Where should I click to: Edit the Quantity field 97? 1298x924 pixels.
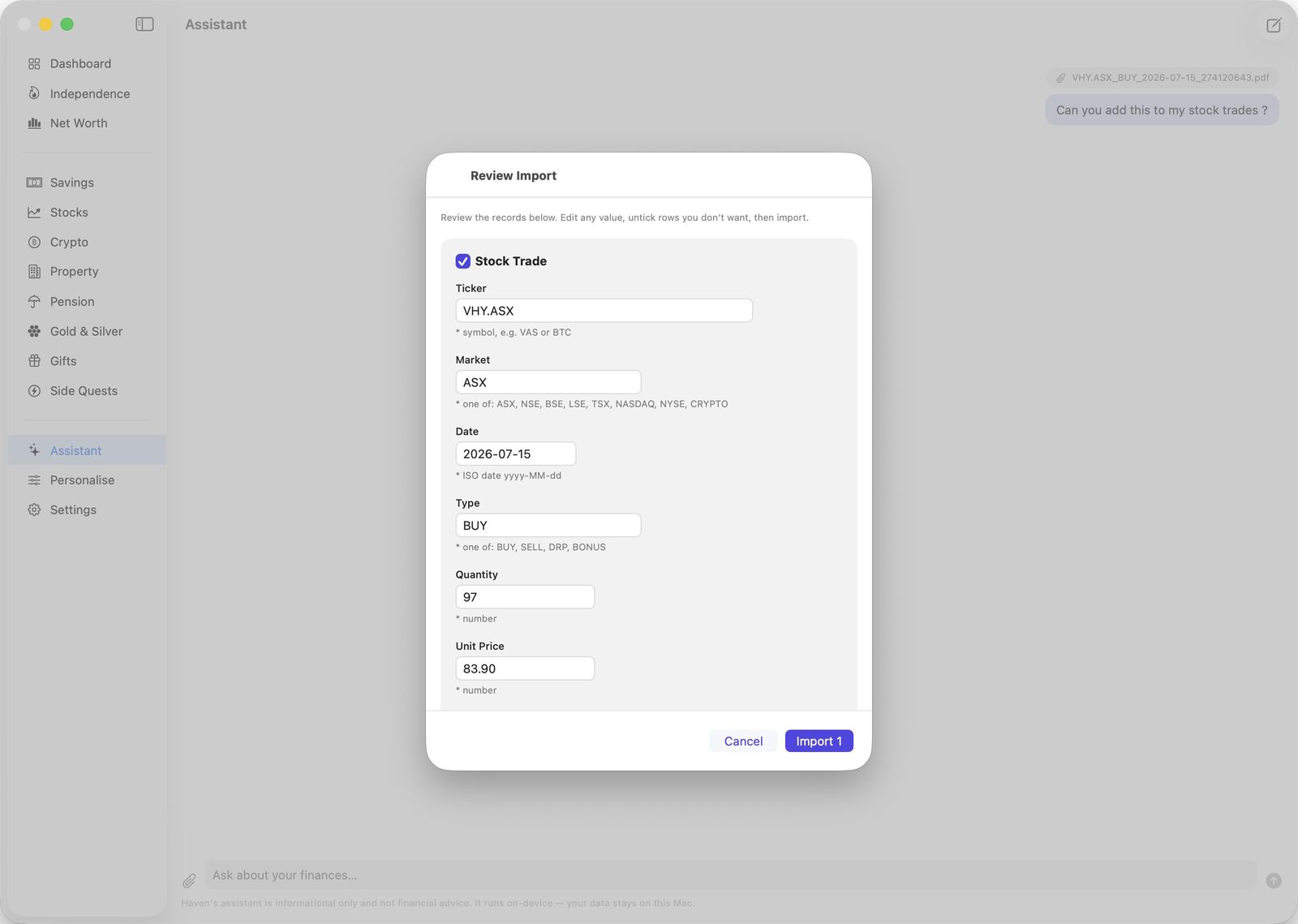coord(525,597)
